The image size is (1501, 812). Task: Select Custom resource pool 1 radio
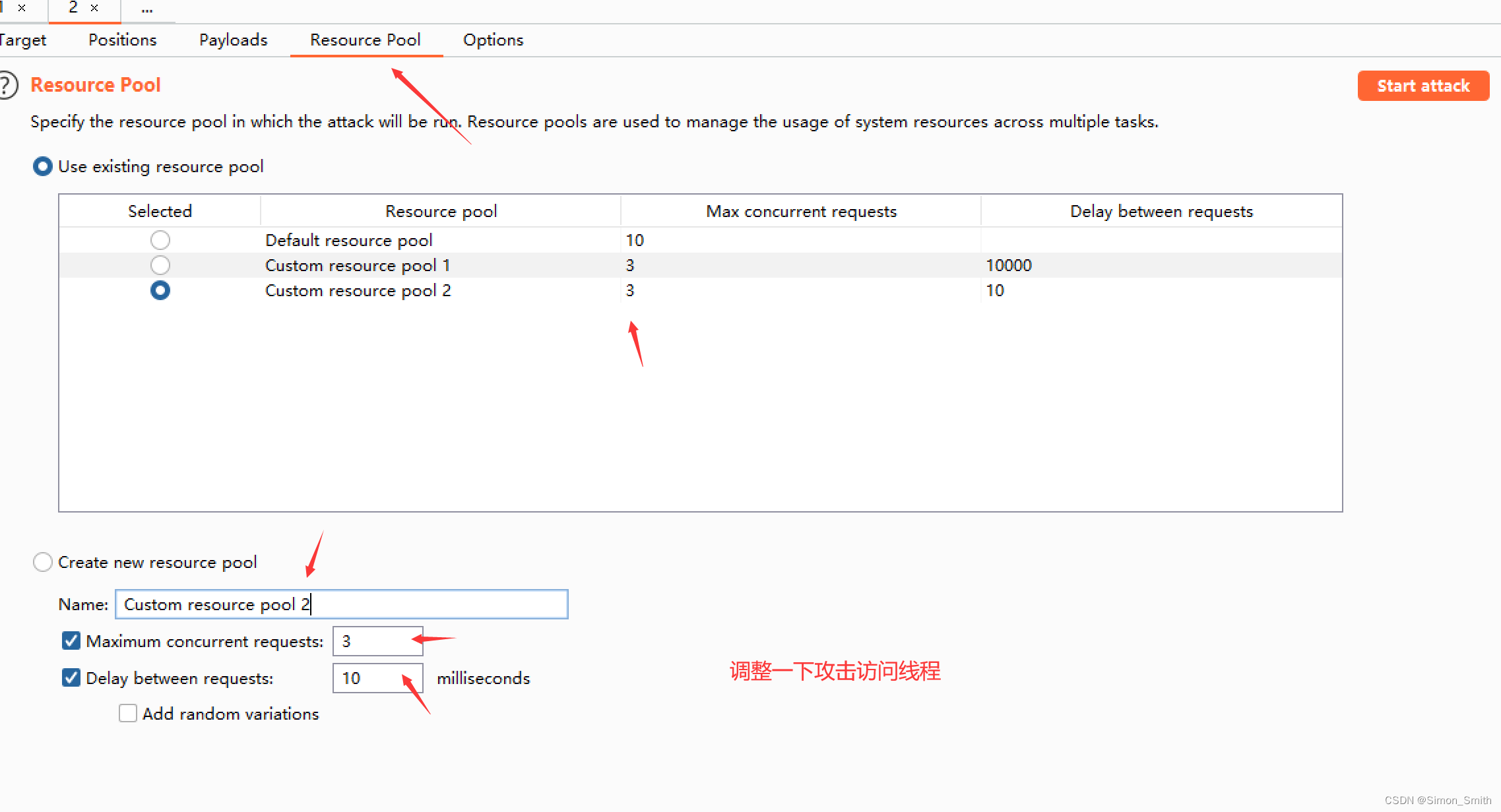(160, 265)
